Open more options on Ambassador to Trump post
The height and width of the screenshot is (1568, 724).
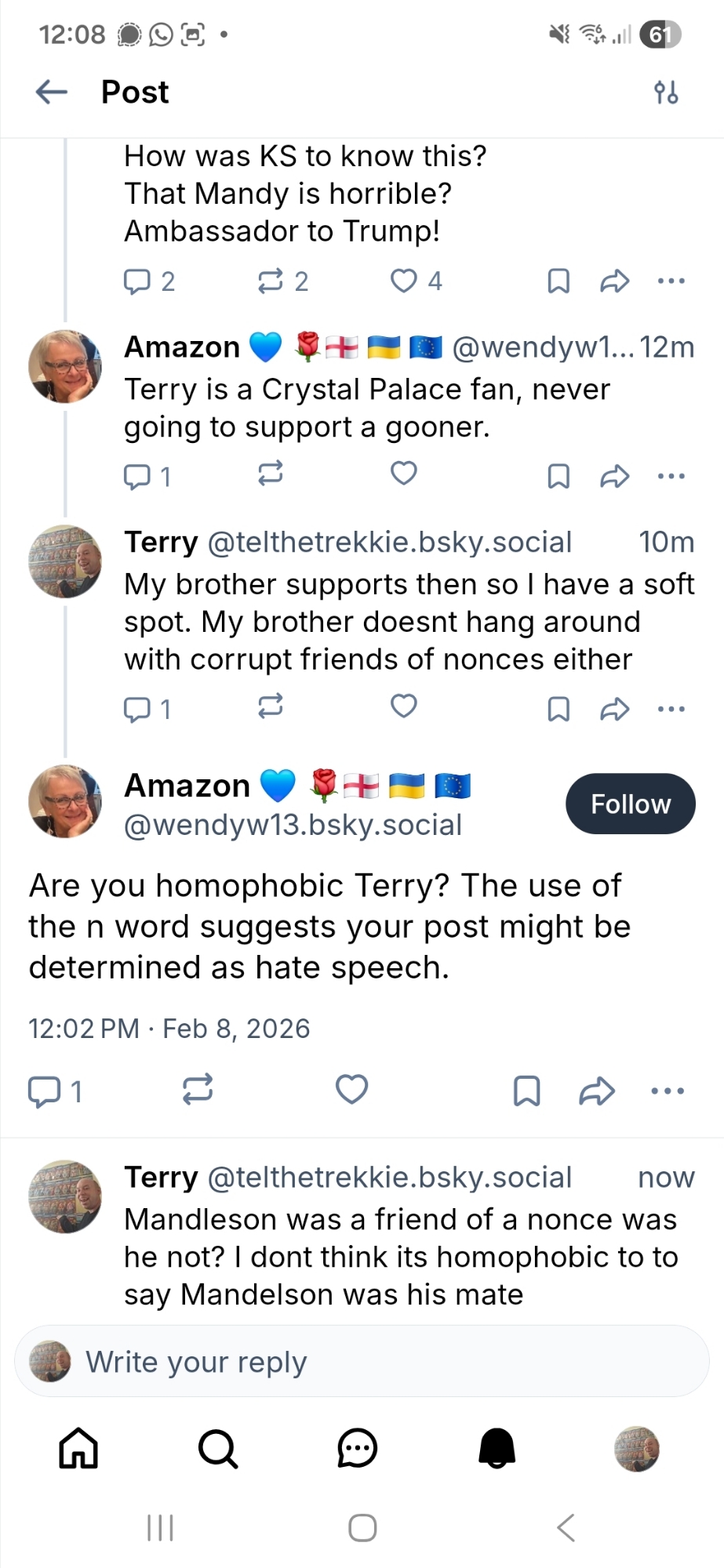pos(671,281)
